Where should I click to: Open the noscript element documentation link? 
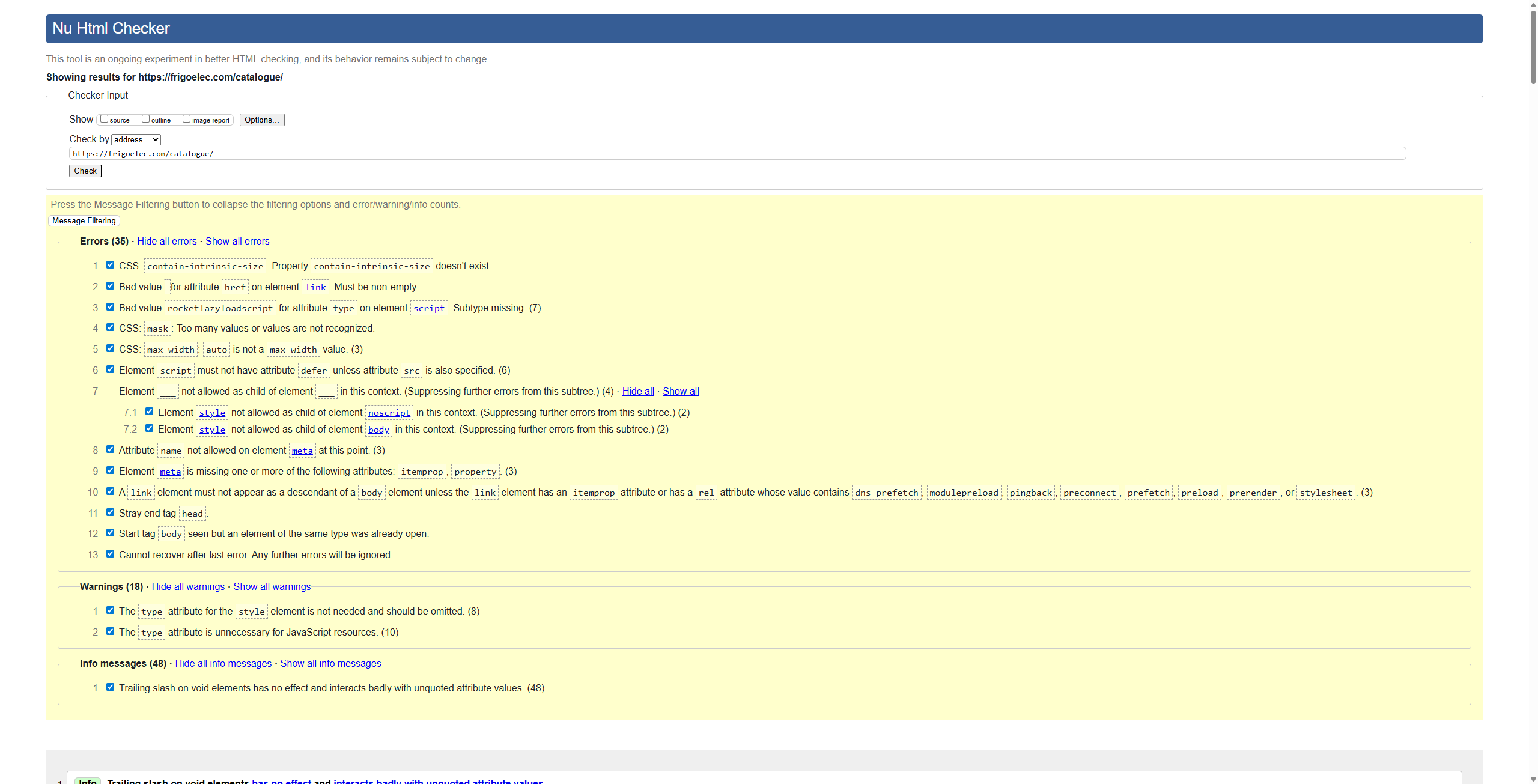(389, 413)
